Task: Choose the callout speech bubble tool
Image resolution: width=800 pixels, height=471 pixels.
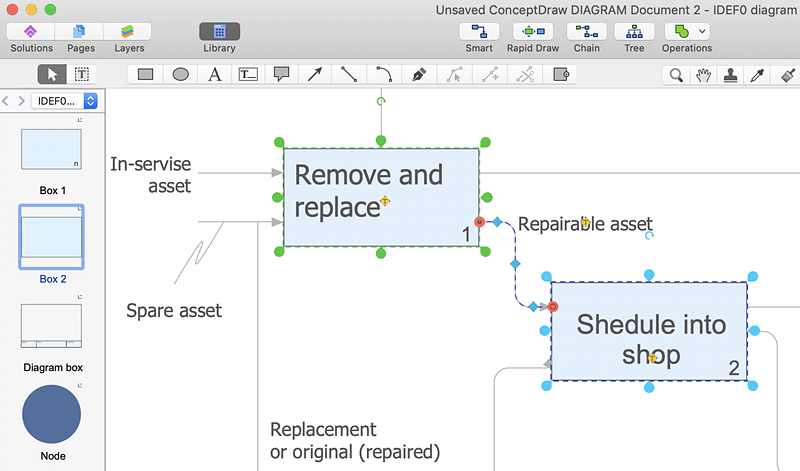Action: [x=282, y=74]
